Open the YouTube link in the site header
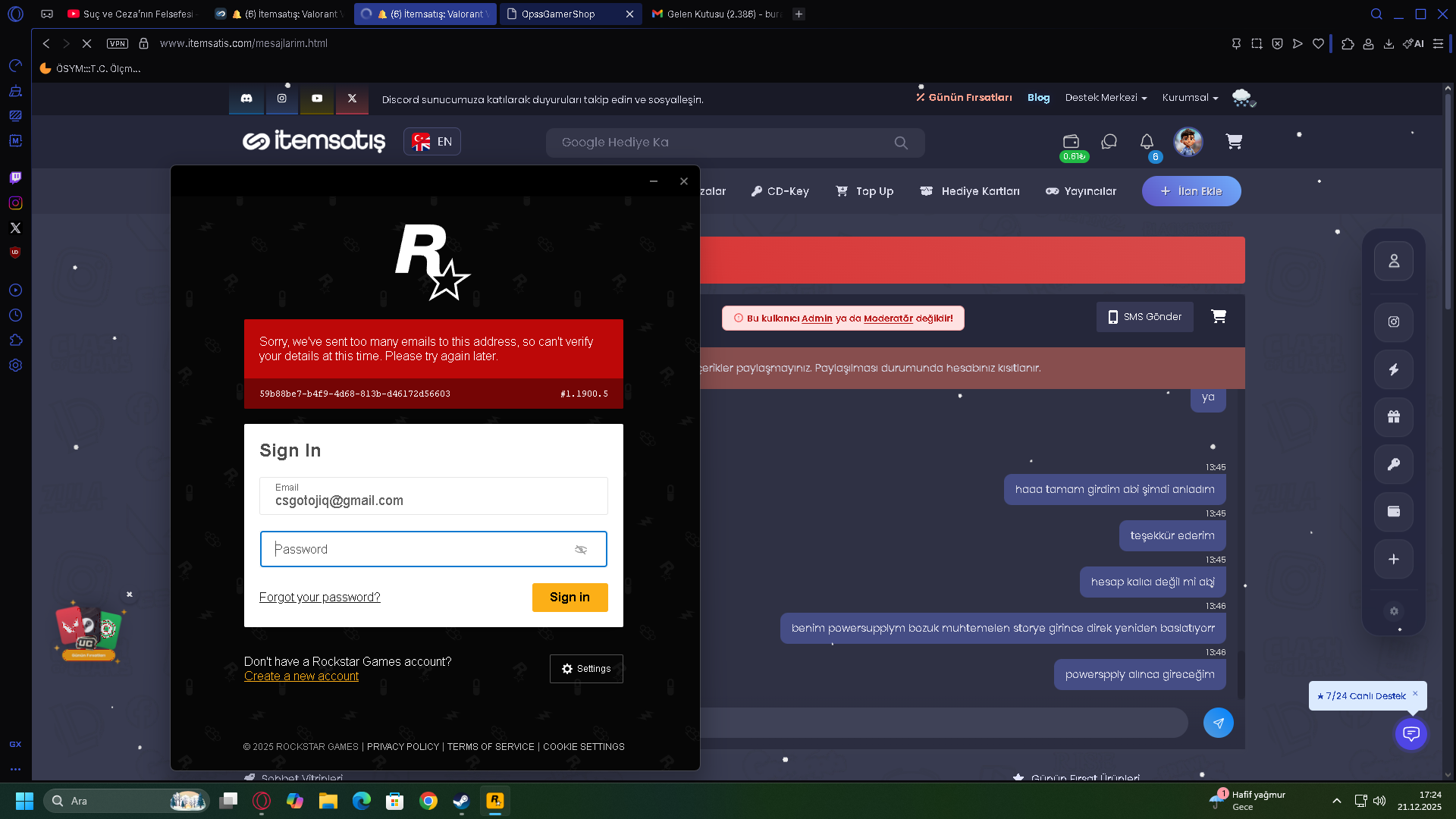This screenshot has width=1456, height=819. point(317,99)
